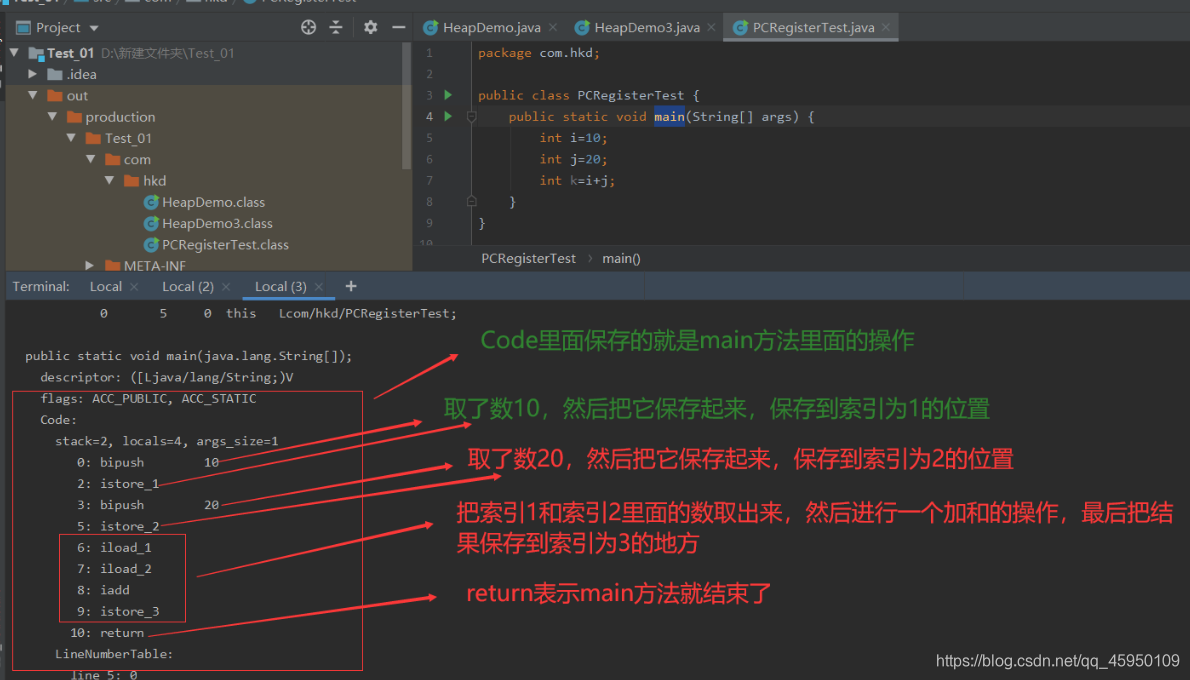Click the out folder icon
Image resolution: width=1190 pixels, height=680 pixels.
(x=55, y=96)
